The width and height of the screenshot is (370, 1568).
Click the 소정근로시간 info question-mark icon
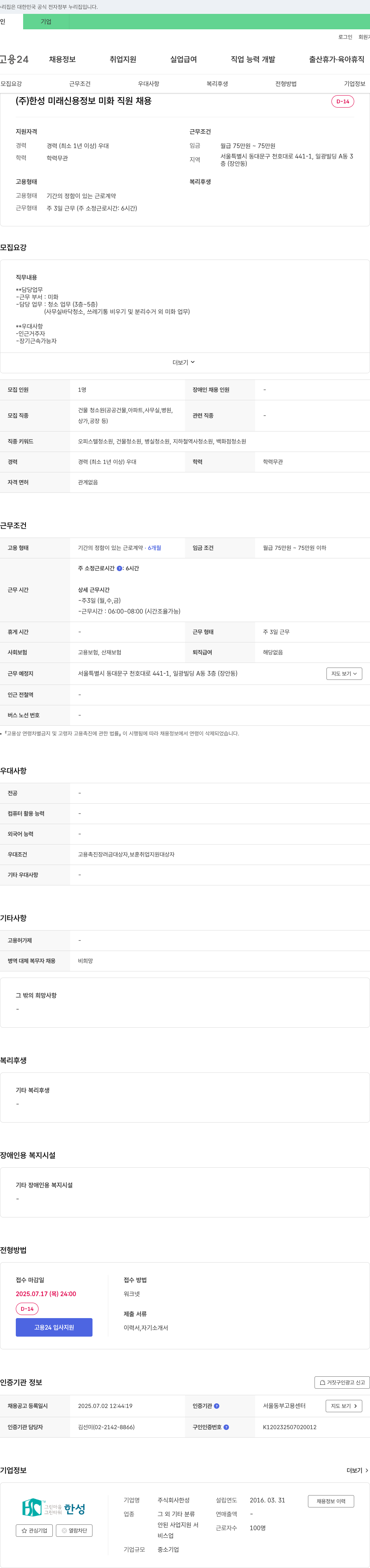(x=119, y=568)
